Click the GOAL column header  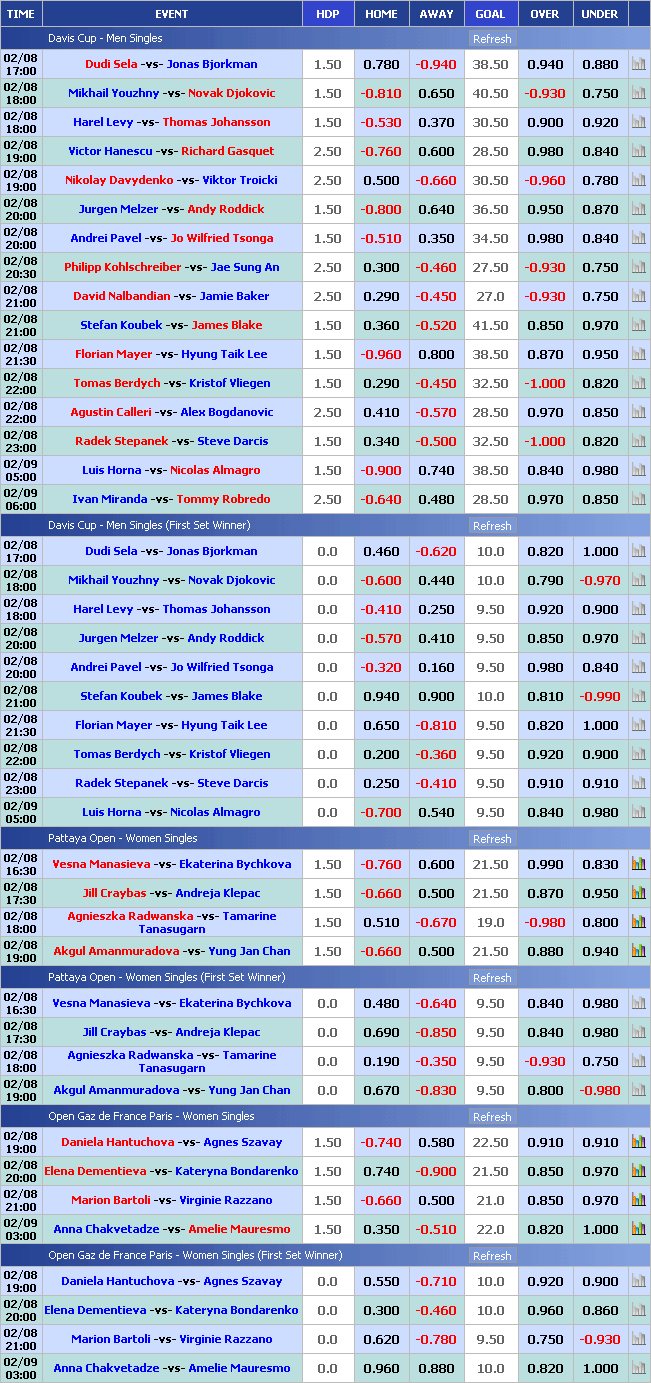coord(490,14)
